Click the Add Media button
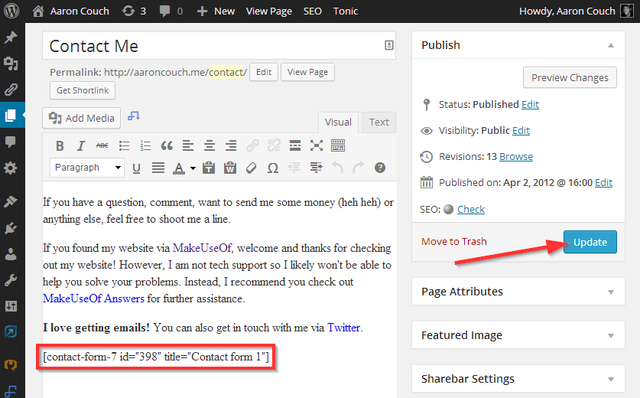The image size is (640, 398). [82, 118]
